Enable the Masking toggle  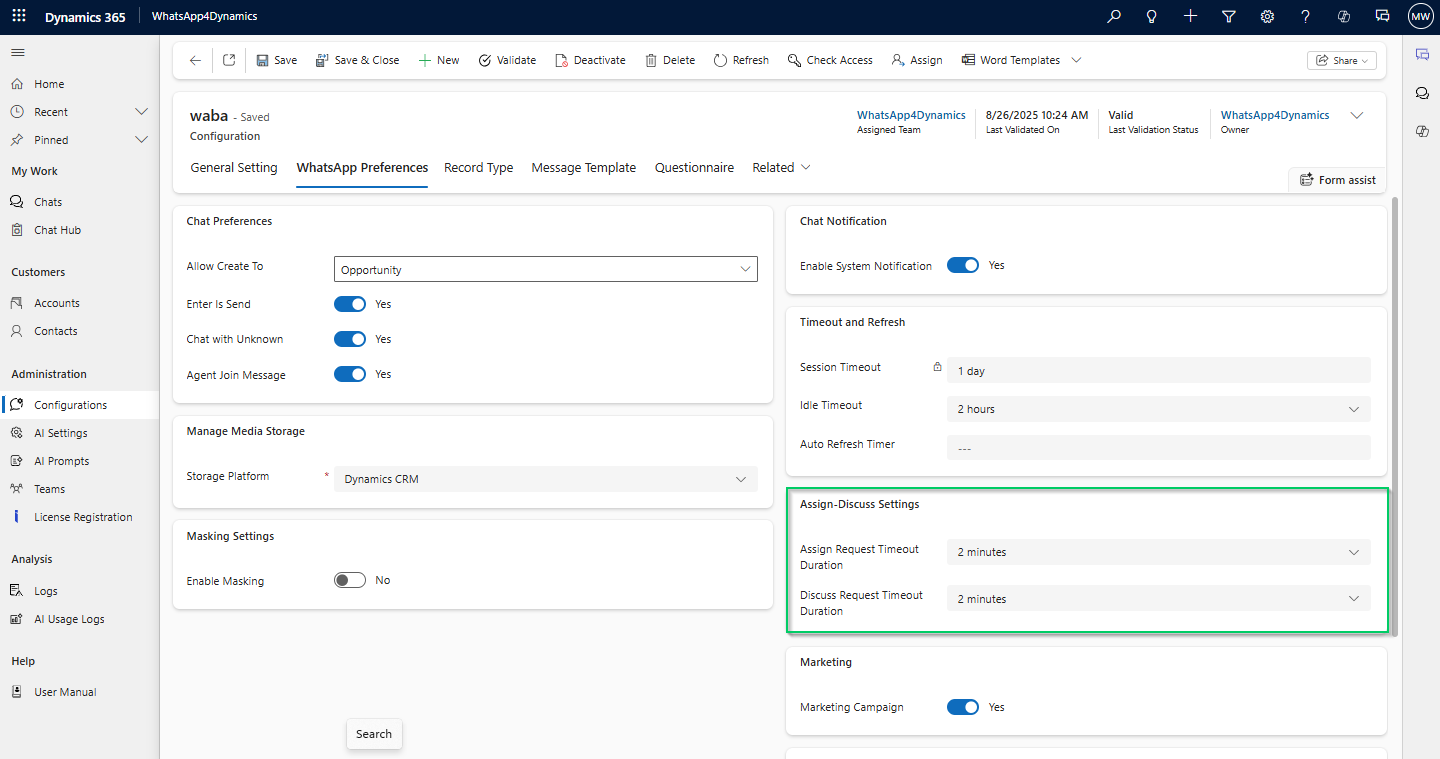[350, 580]
